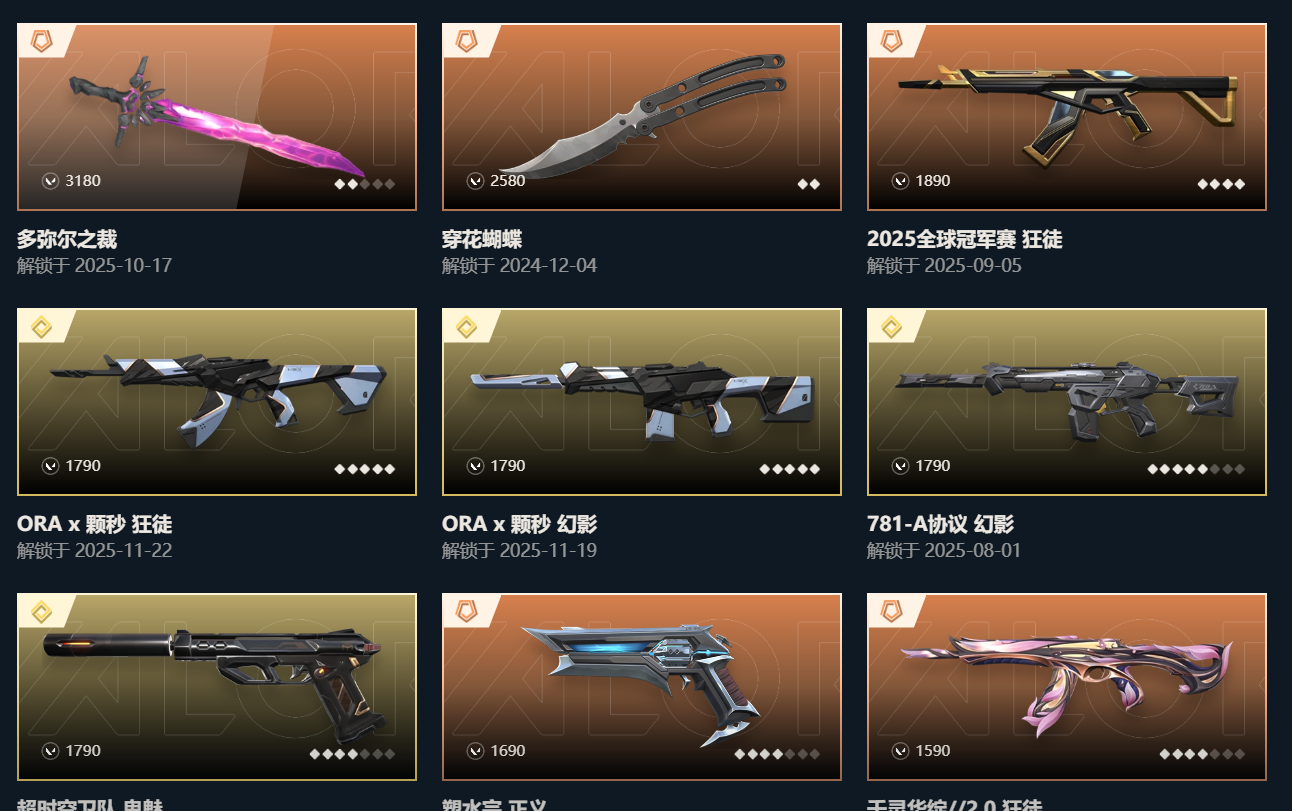
Task: Click the tier badge icon on 多弥尔之裁 card
Action: [41, 41]
